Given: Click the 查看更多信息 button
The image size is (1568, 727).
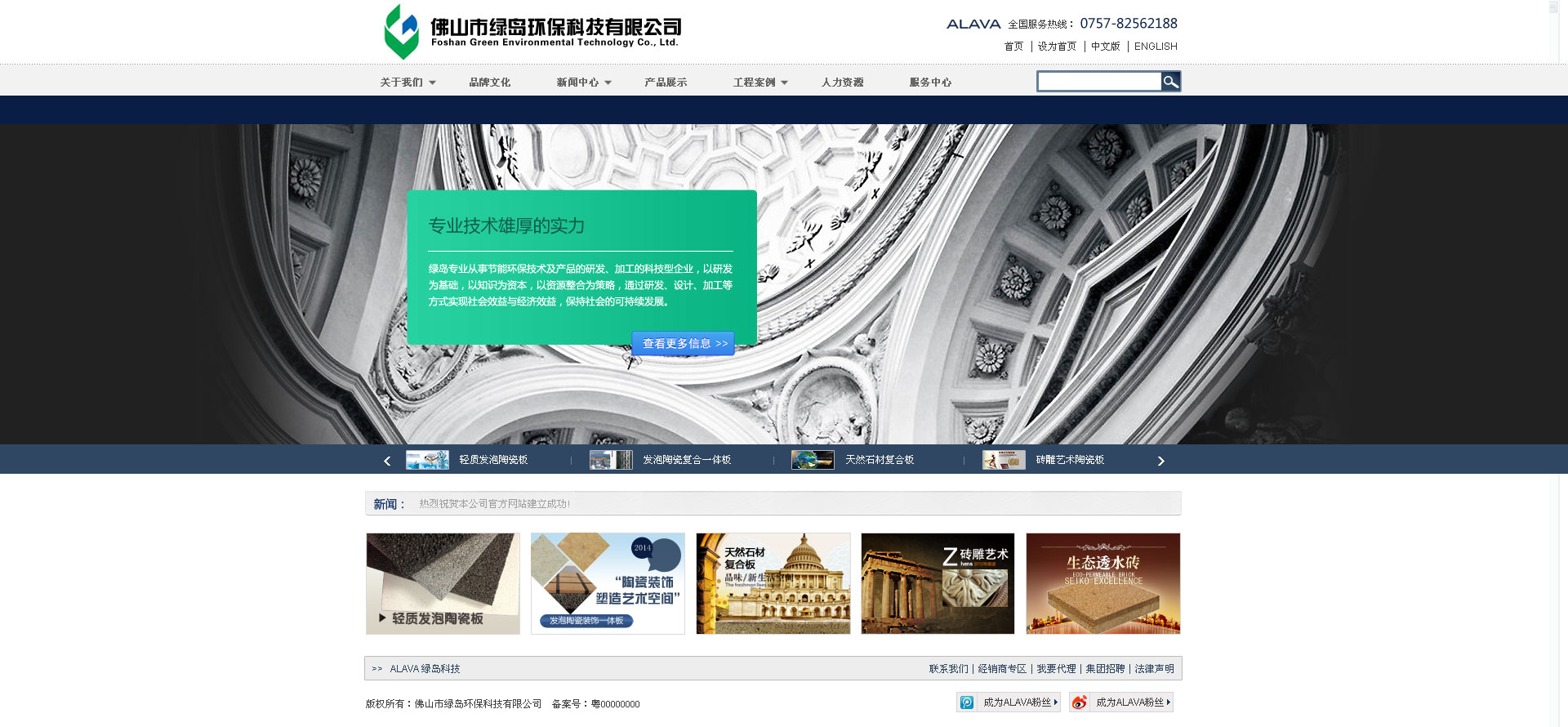Looking at the screenshot, I should pyautogui.click(x=684, y=344).
